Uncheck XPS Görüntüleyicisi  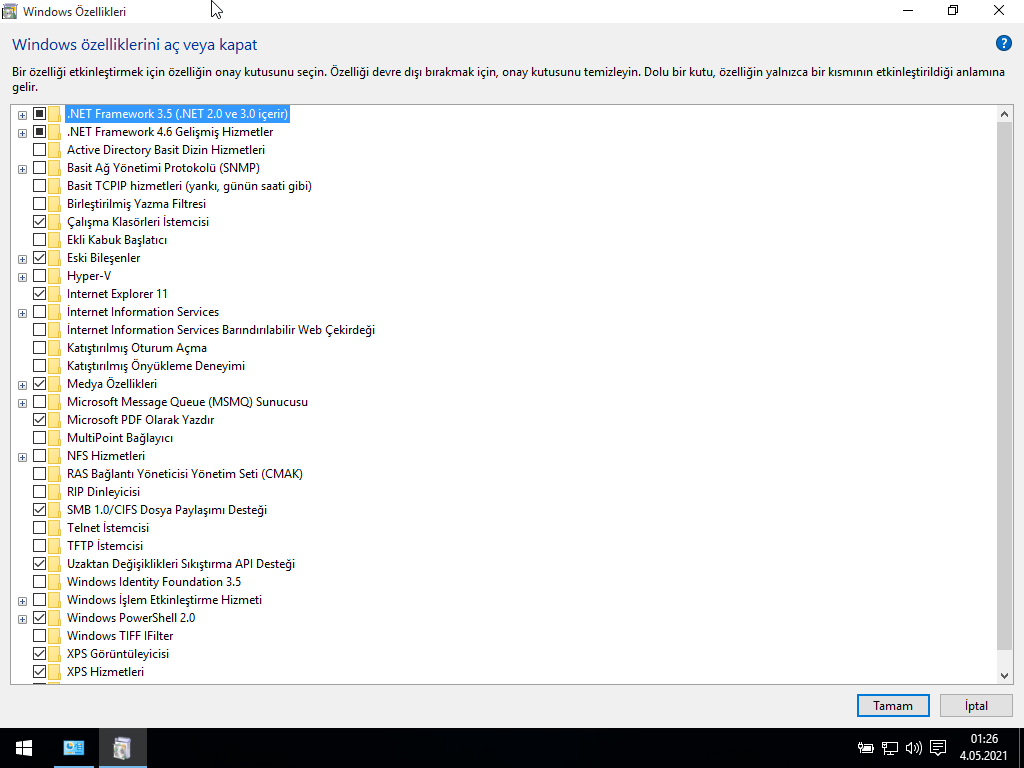point(39,654)
